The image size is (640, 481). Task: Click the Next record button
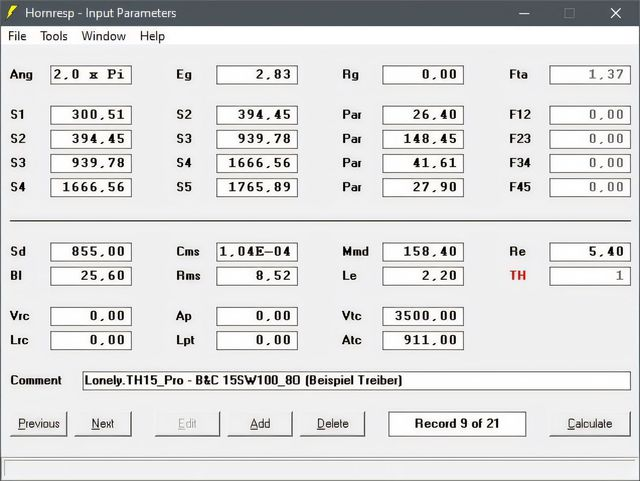click(103, 424)
